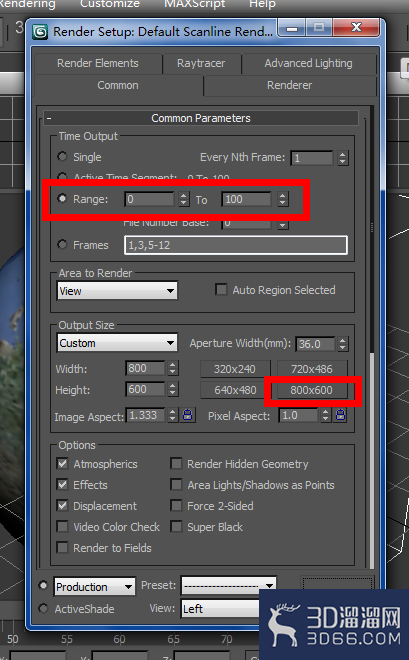Screen dimensions: 409x660
Task: Click the Range start frame field
Action: 149,199
